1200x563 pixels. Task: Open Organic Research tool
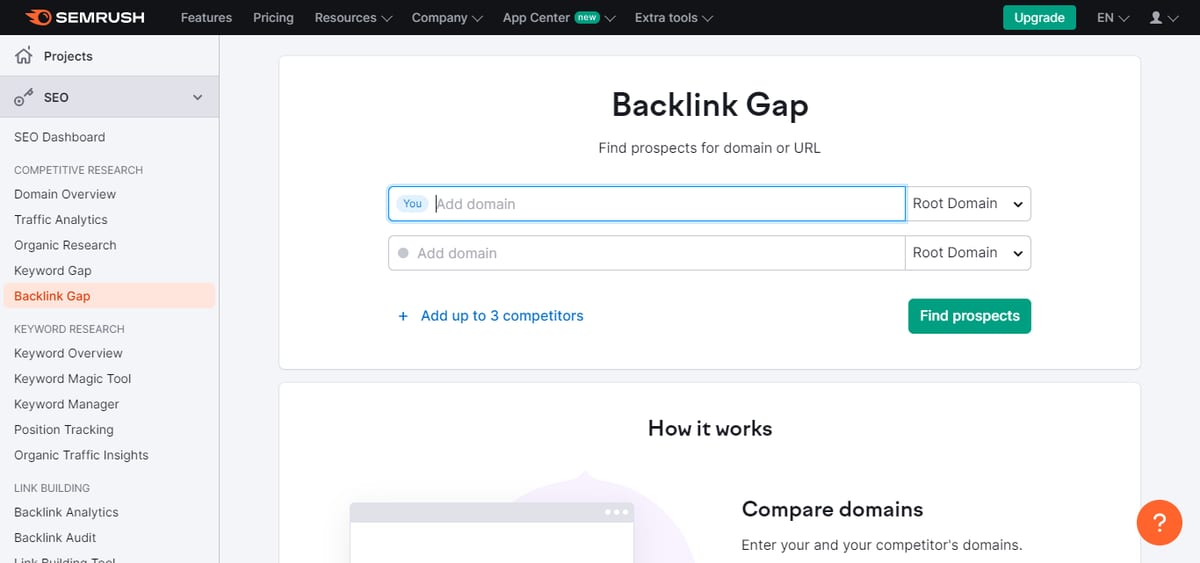(65, 245)
